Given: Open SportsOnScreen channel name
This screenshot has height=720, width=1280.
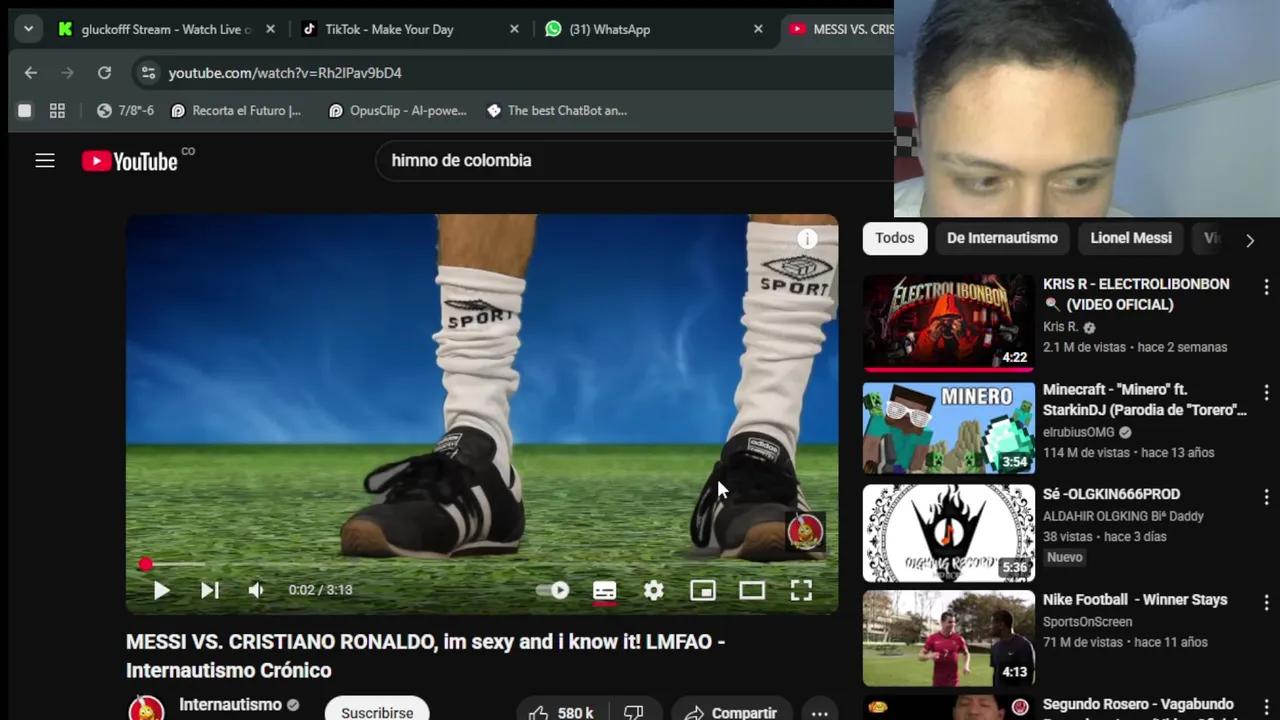Looking at the screenshot, I should (x=1087, y=621).
